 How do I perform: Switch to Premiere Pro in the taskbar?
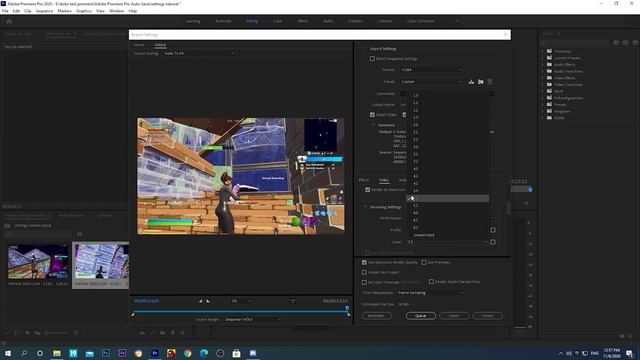155,353
